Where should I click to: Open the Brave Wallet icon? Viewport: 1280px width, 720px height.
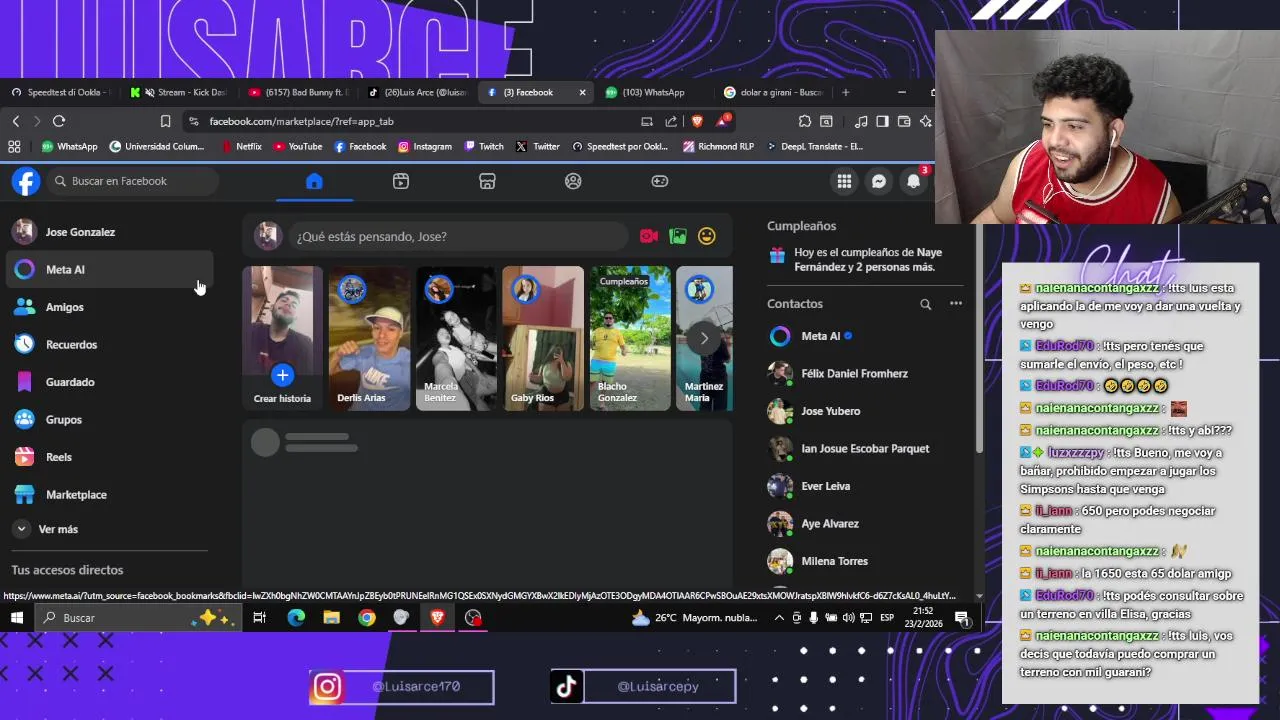click(904, 121)
